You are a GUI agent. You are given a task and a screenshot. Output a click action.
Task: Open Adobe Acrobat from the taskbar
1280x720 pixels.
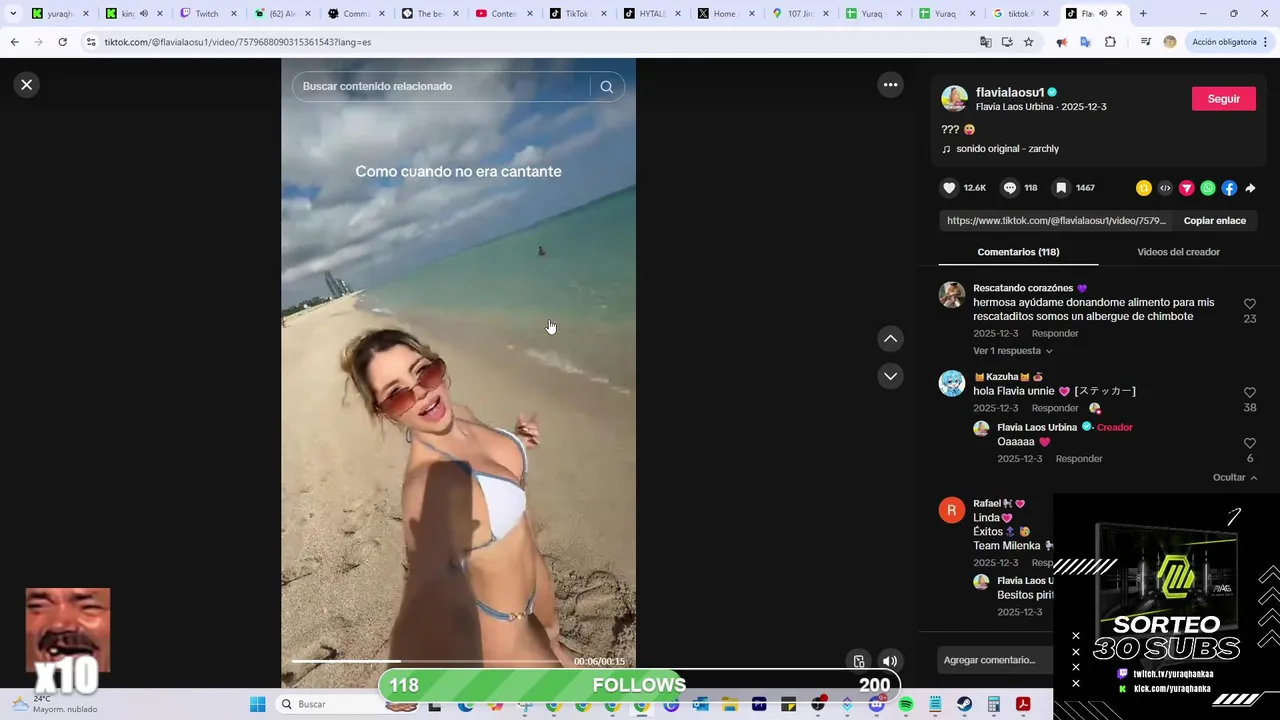[1024, 704]
